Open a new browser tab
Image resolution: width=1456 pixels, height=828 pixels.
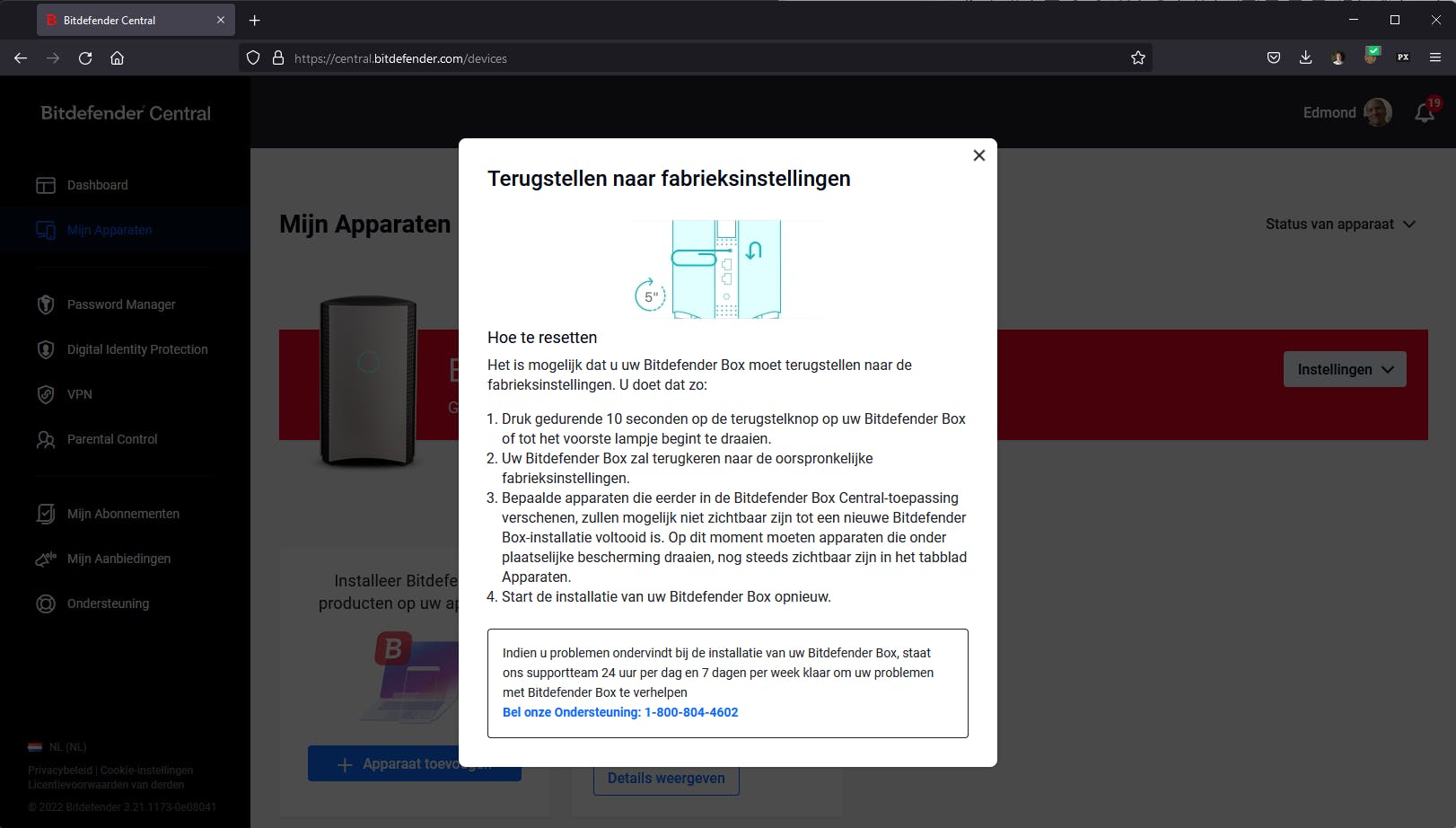coord(255,20)
